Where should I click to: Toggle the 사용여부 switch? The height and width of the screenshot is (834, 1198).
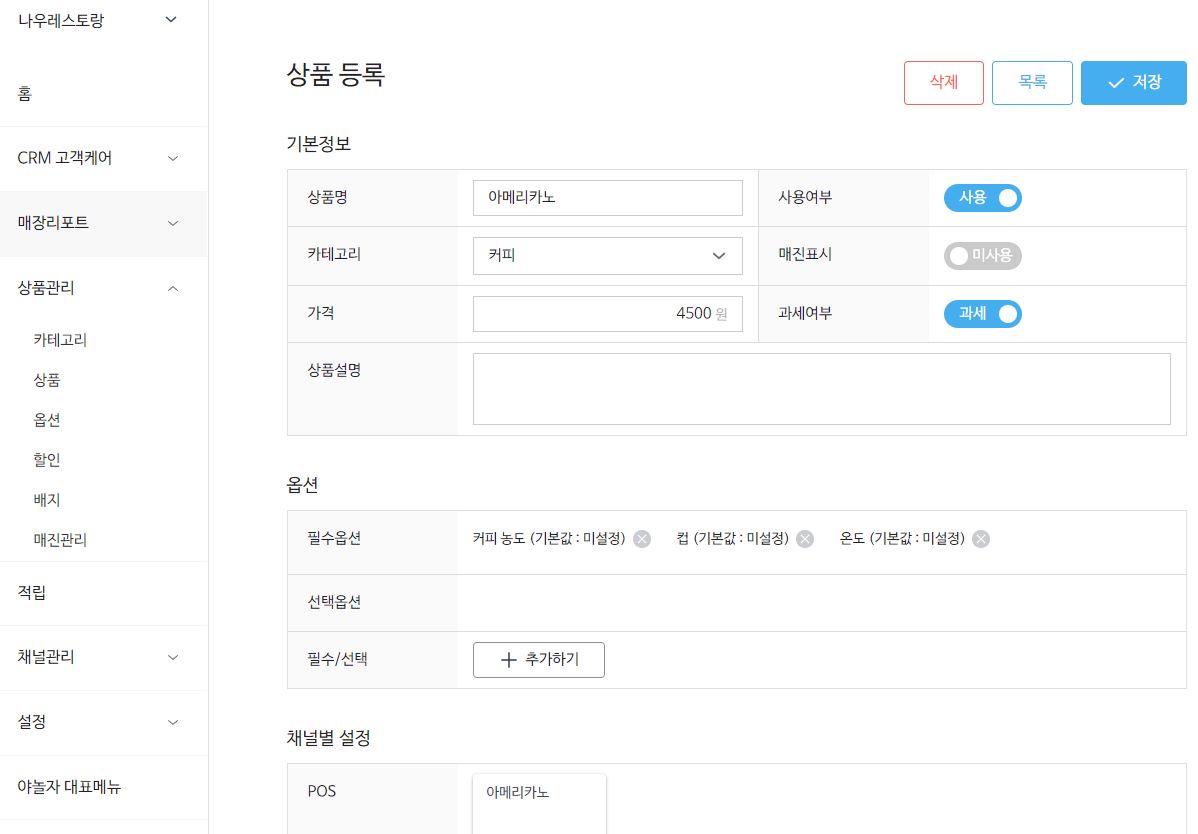click(983, 198)
